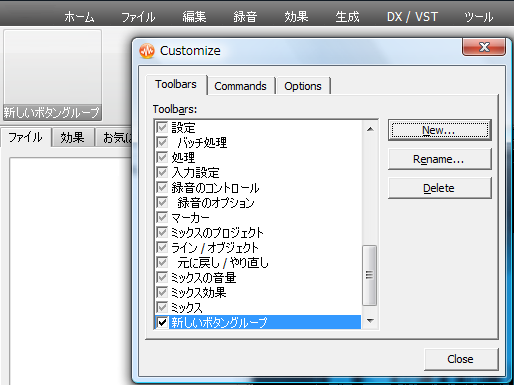The image size is (514, 385).
Task: Open the 効果 menu in menu bar
Action: pos(296,17)
